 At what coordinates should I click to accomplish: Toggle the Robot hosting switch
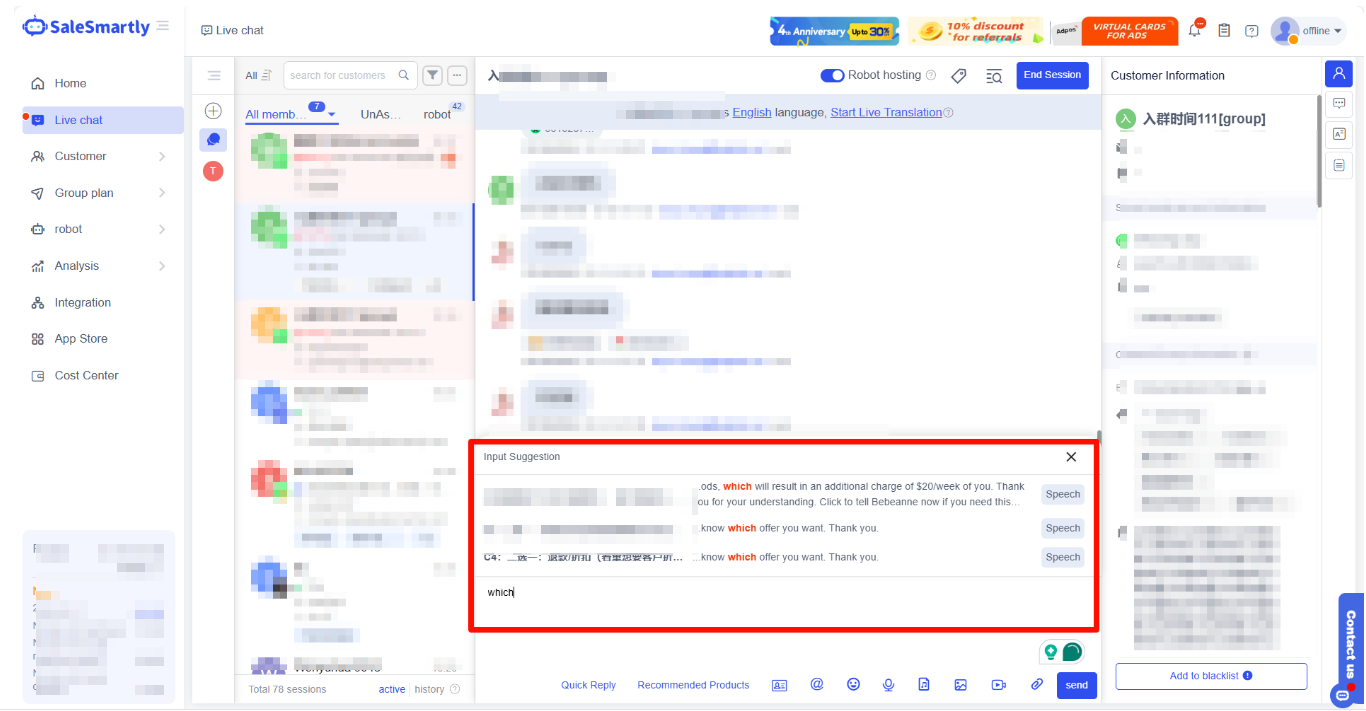[x=832, y=75]
